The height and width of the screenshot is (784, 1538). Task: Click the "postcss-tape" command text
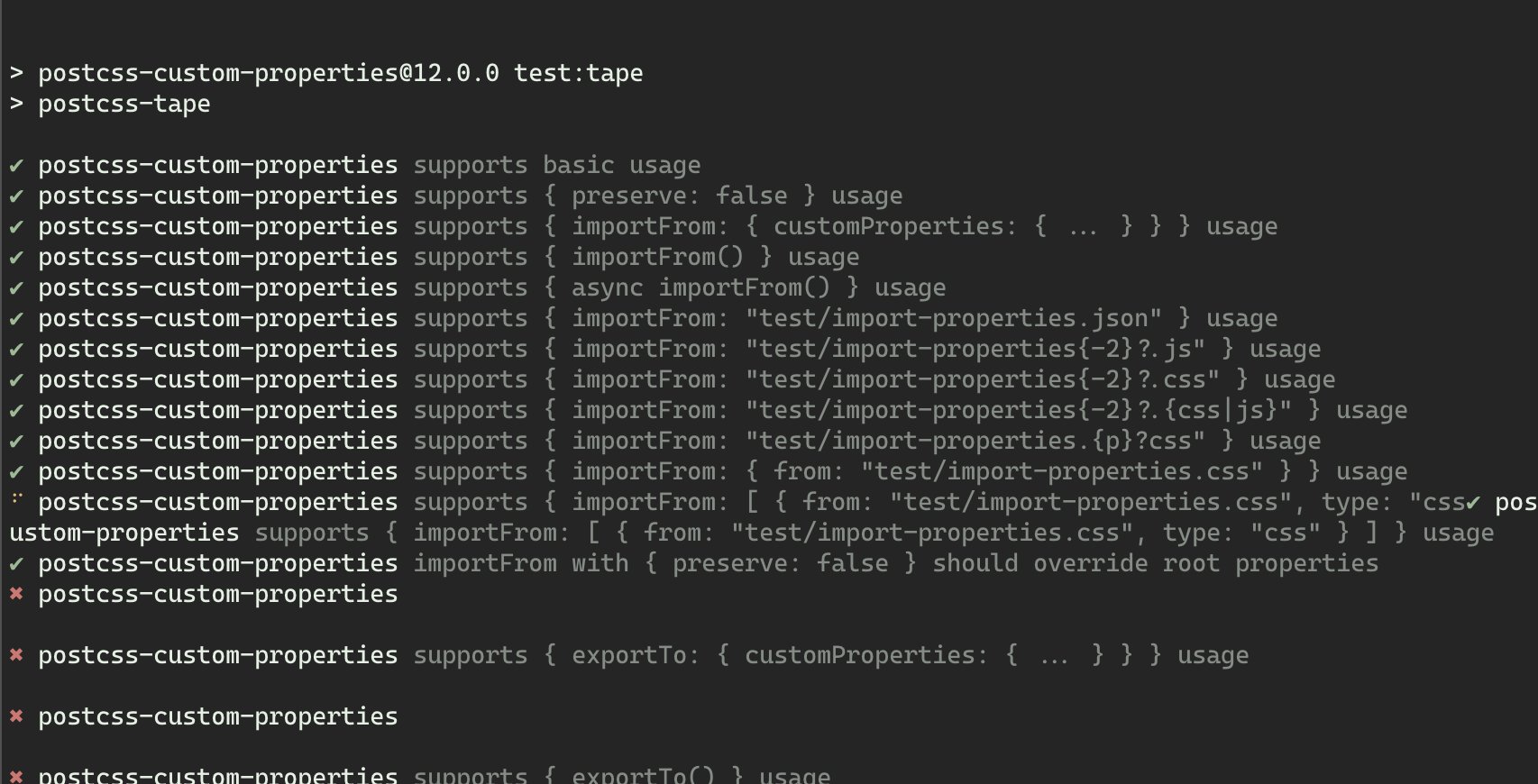124,105
